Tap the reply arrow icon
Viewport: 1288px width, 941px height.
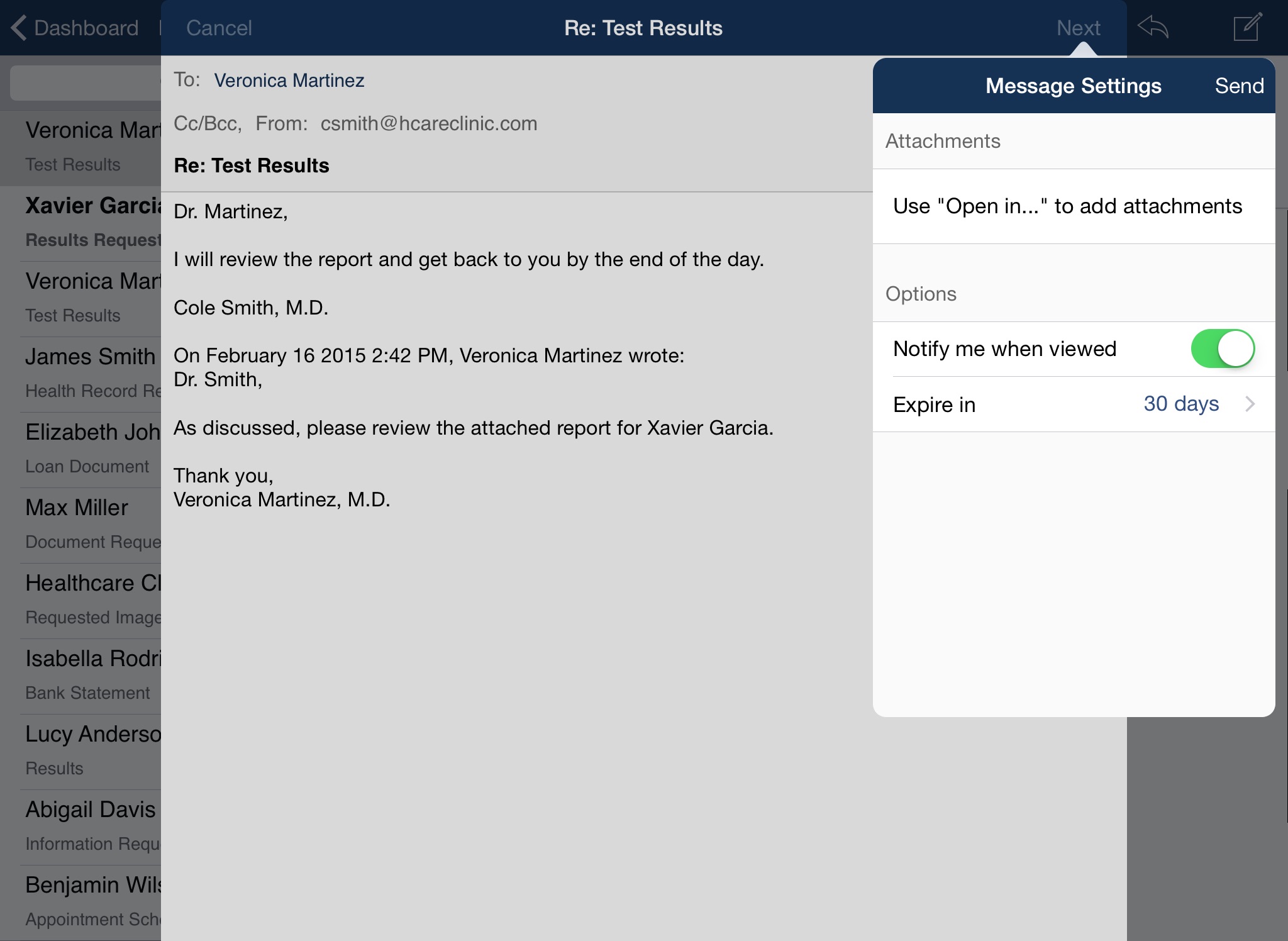click(x=1153, y=28)
